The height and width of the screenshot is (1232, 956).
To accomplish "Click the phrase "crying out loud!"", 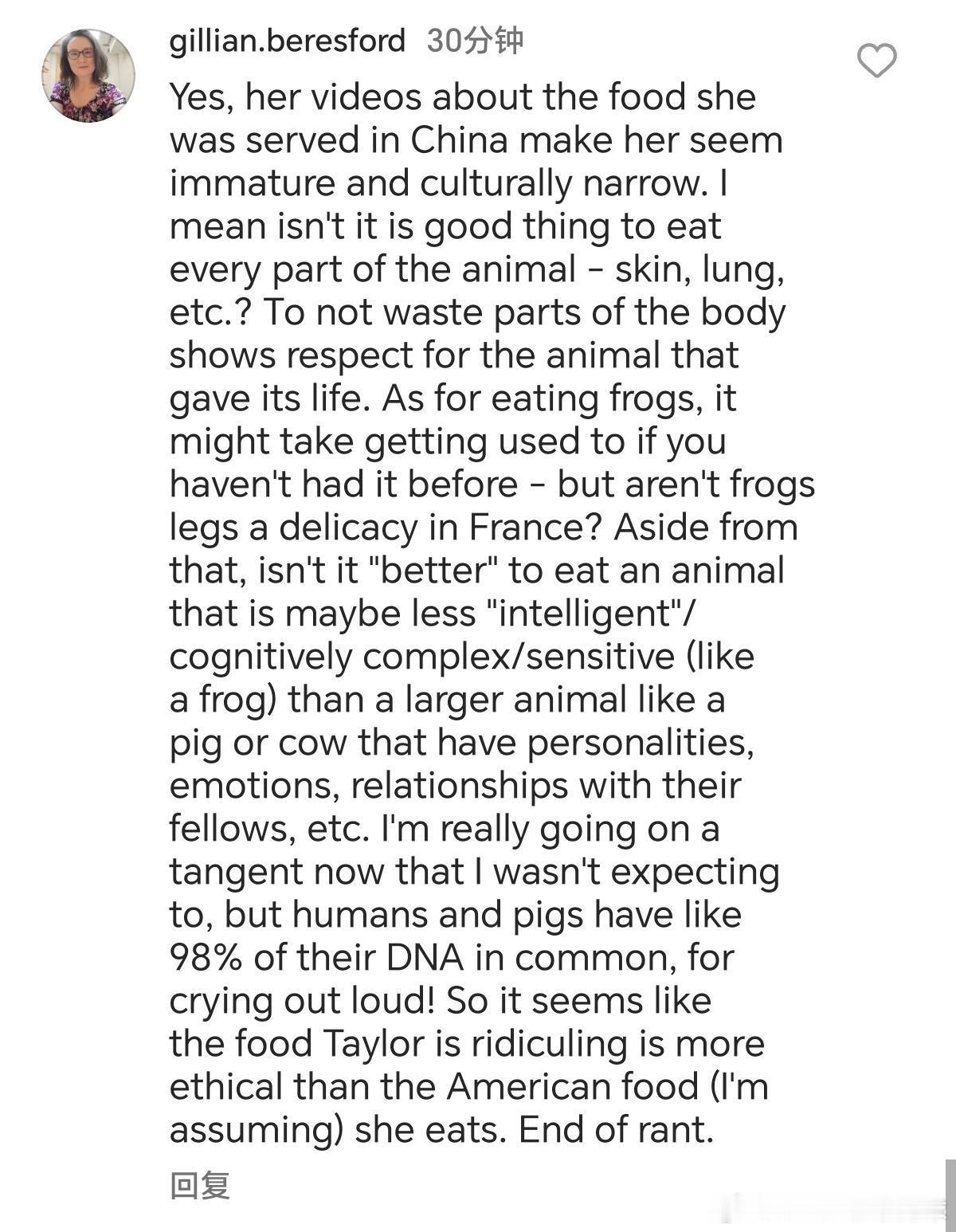I will [x=302, y=1001].
